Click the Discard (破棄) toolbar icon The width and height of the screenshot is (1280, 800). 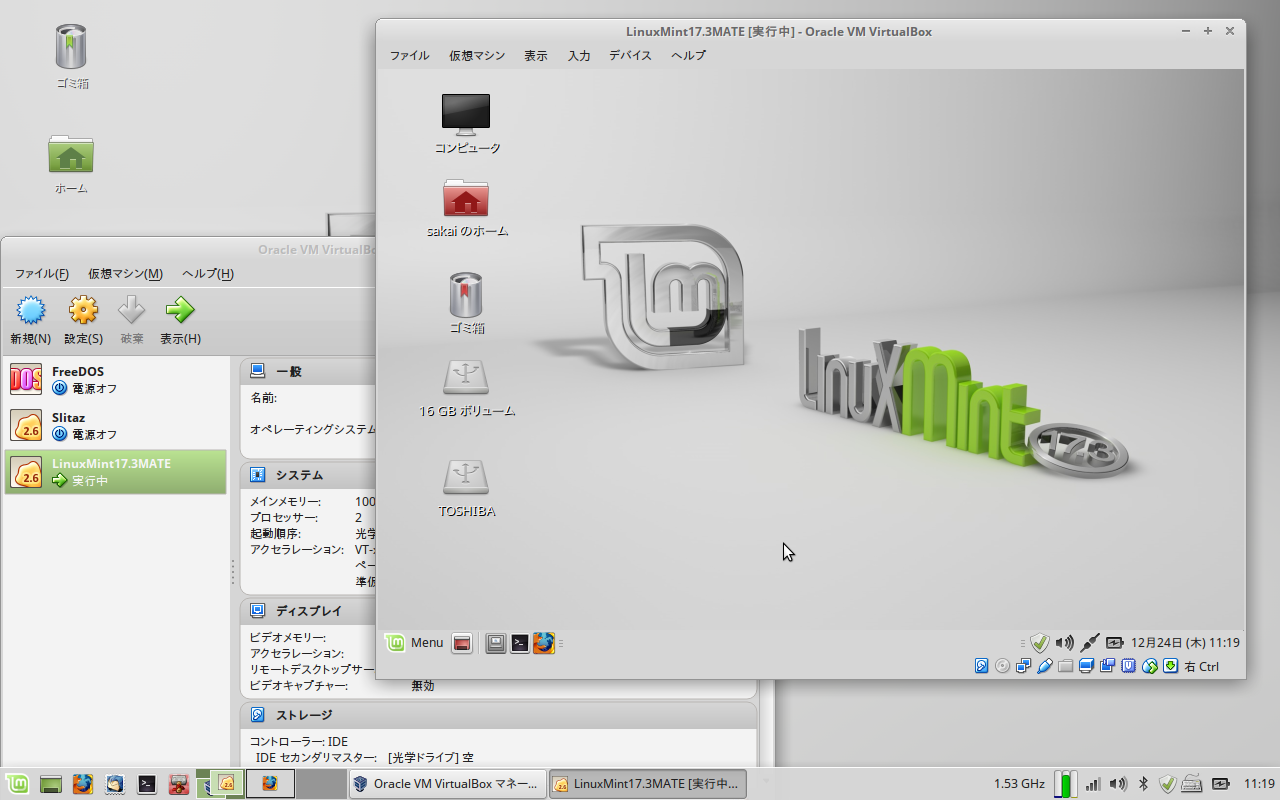pos(132,310)
